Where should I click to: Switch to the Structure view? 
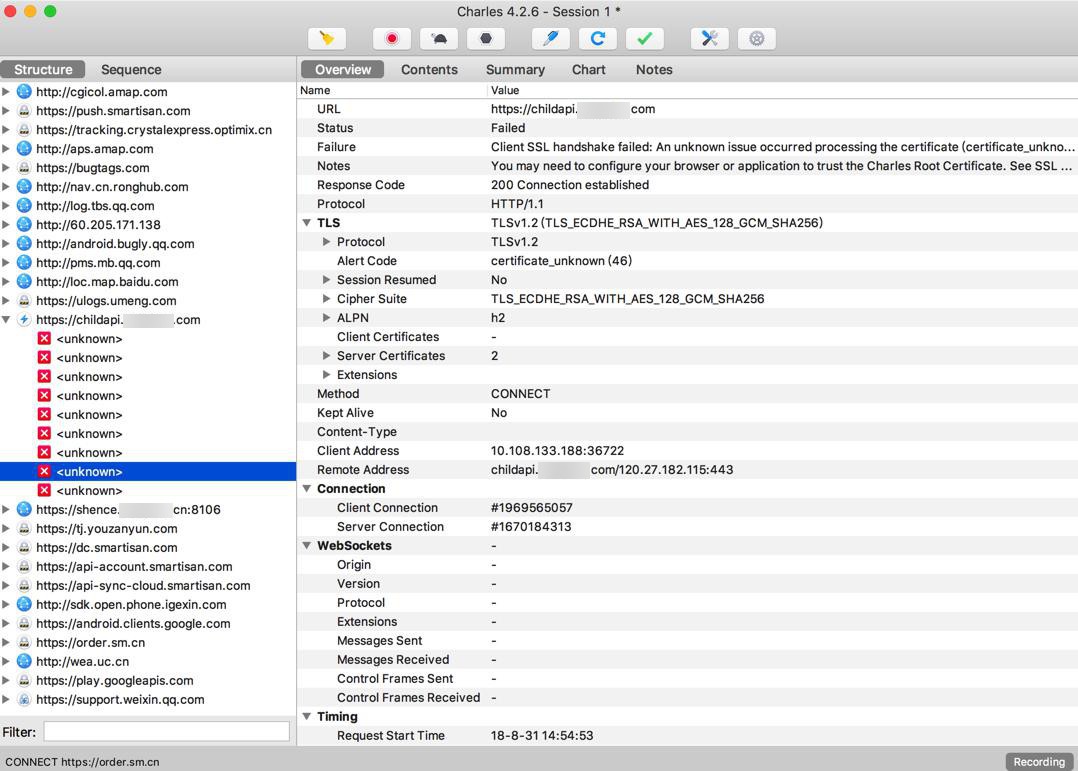pyautogui.click(x=43, y=69)
